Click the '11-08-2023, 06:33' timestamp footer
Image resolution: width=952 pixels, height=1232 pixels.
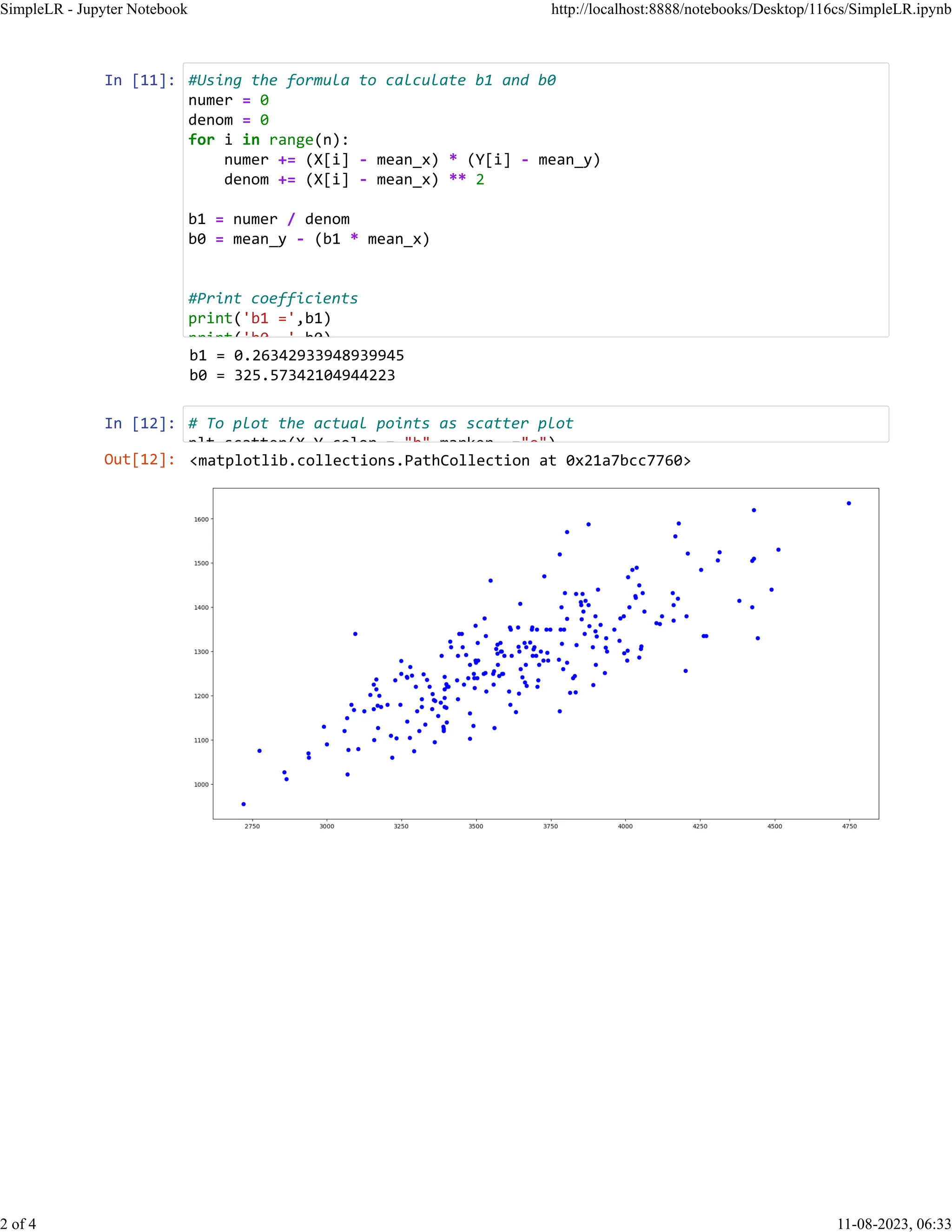pos(894,1224)
